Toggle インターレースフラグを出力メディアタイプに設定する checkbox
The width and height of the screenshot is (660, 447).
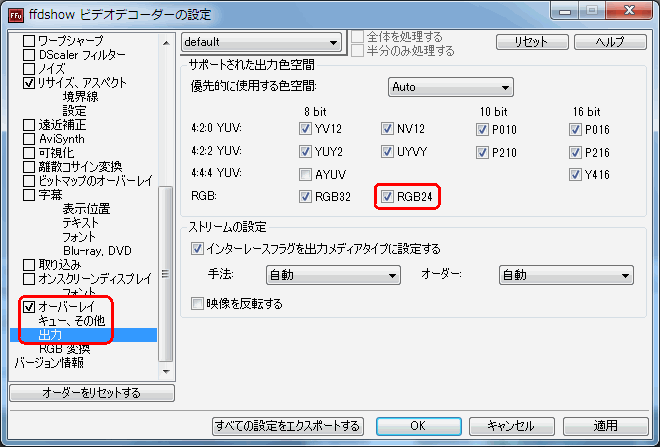point(197,249)
